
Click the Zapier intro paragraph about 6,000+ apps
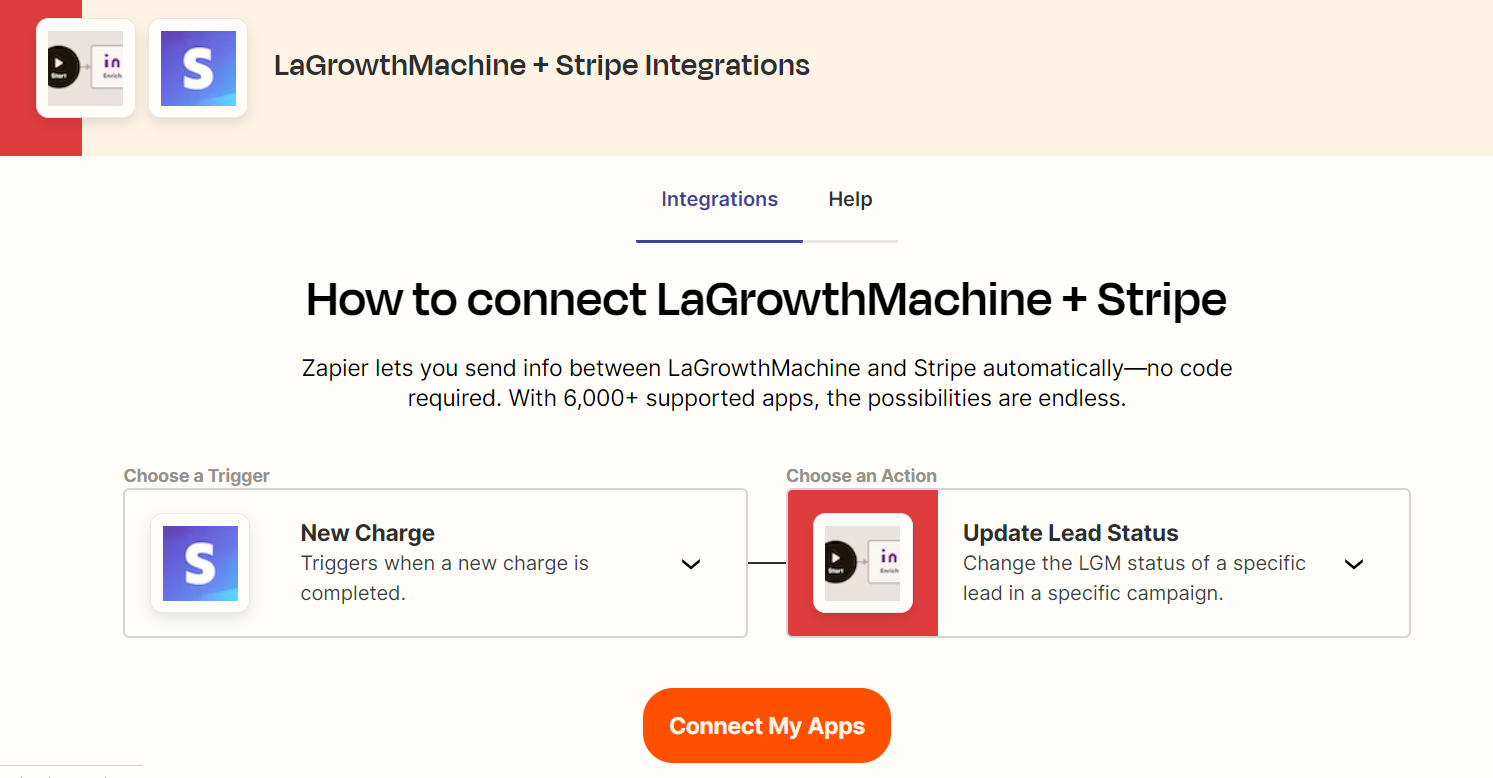click(x=766, y=383)
